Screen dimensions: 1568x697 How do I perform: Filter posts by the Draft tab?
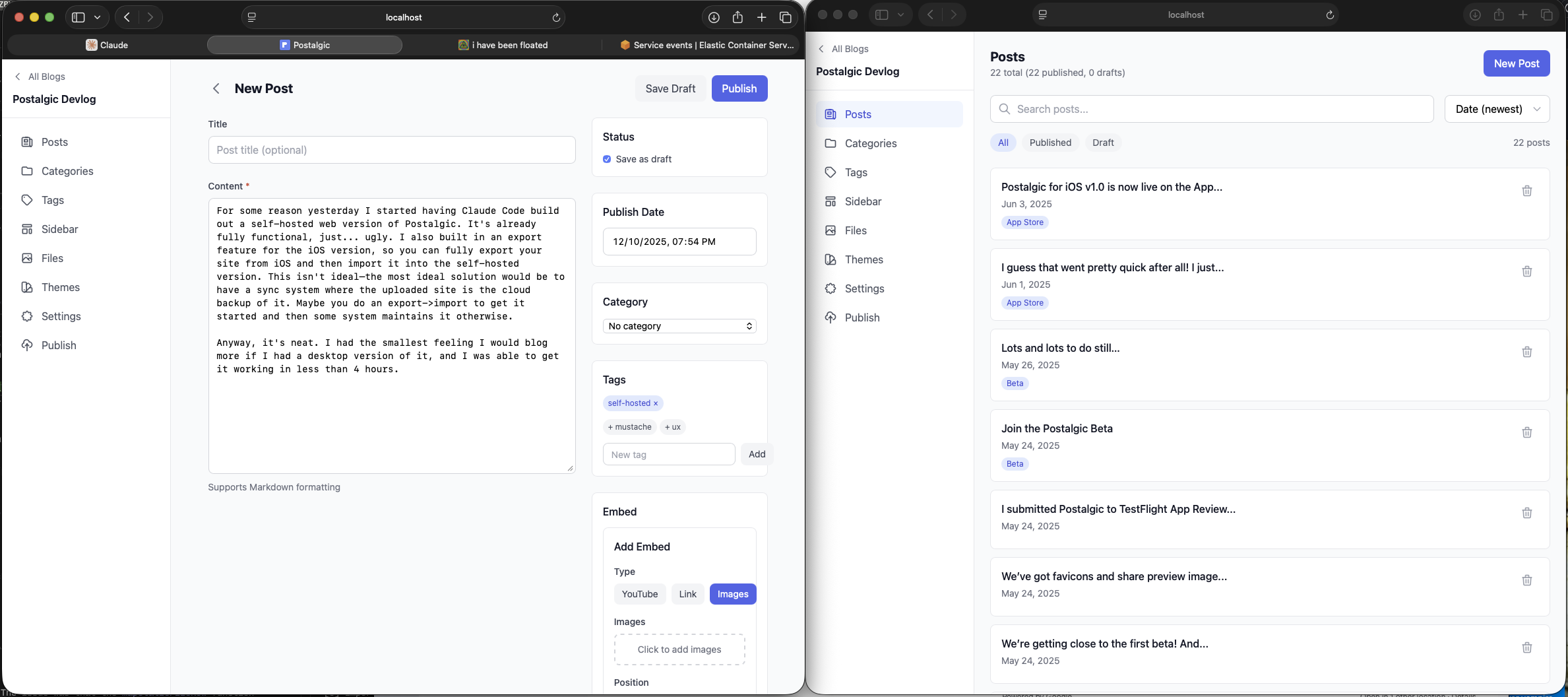(x=1102, y=143)
